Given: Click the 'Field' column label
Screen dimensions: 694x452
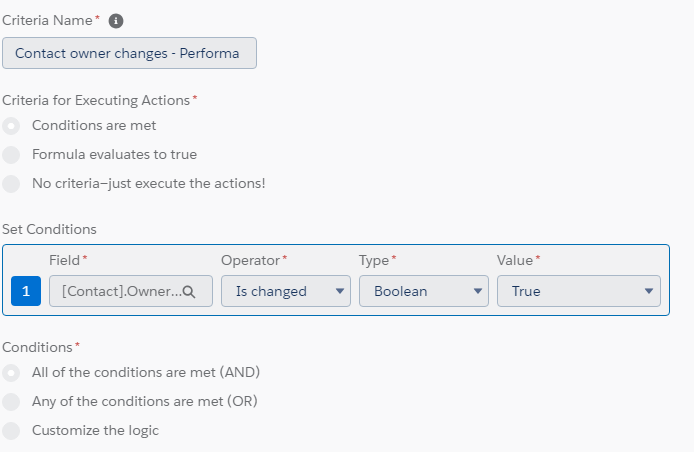Looking at the screenshot, I should point(64,260).
